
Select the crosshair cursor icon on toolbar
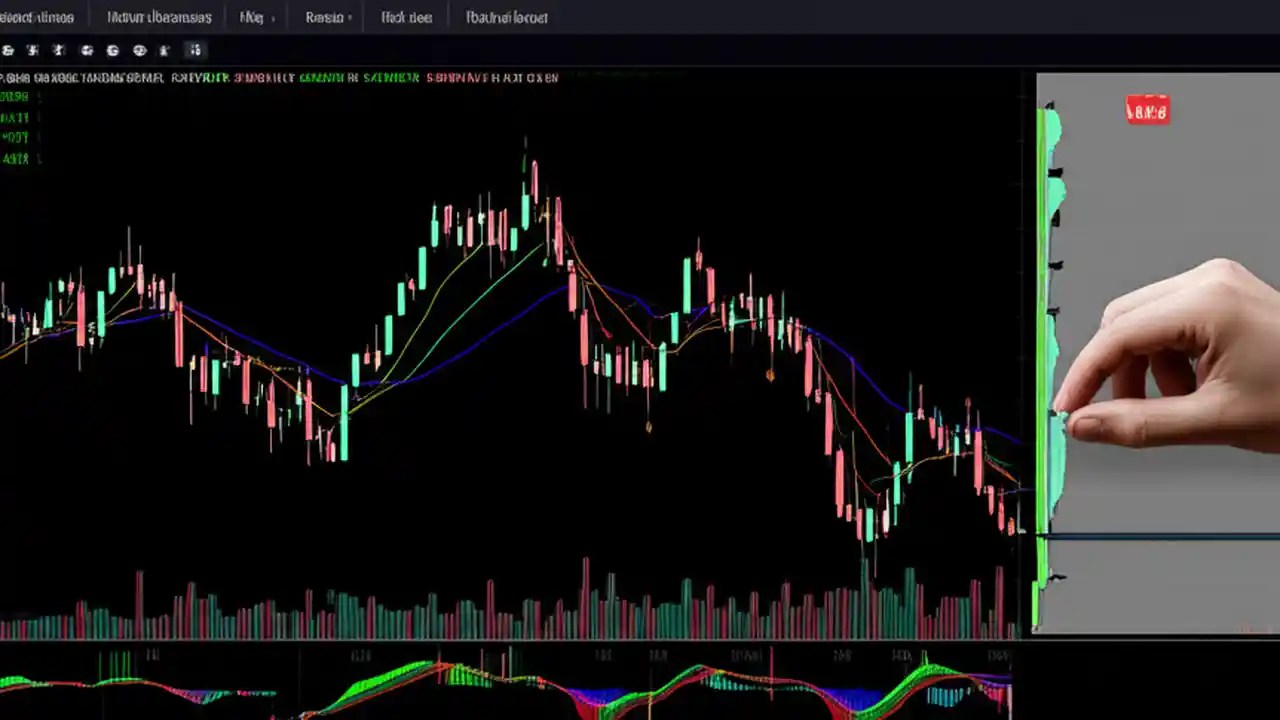[33, 50]
